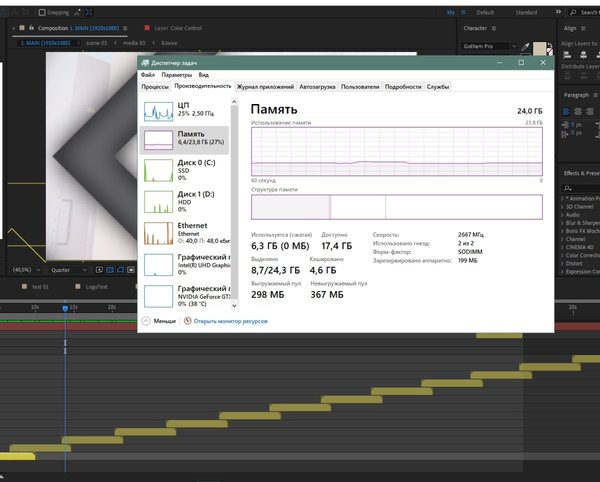Select the ЦП performance graph thumbnail
Screen dimensions: 600x482
click(158, 109)
